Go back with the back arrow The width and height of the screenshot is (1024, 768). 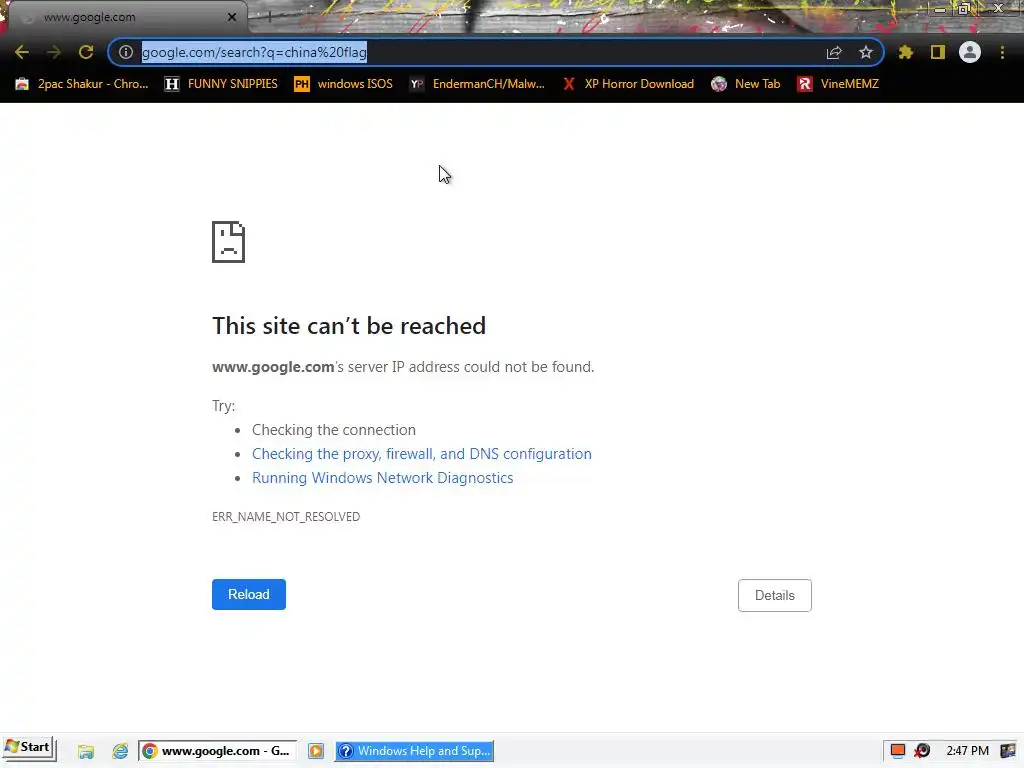tap(22, 52)
